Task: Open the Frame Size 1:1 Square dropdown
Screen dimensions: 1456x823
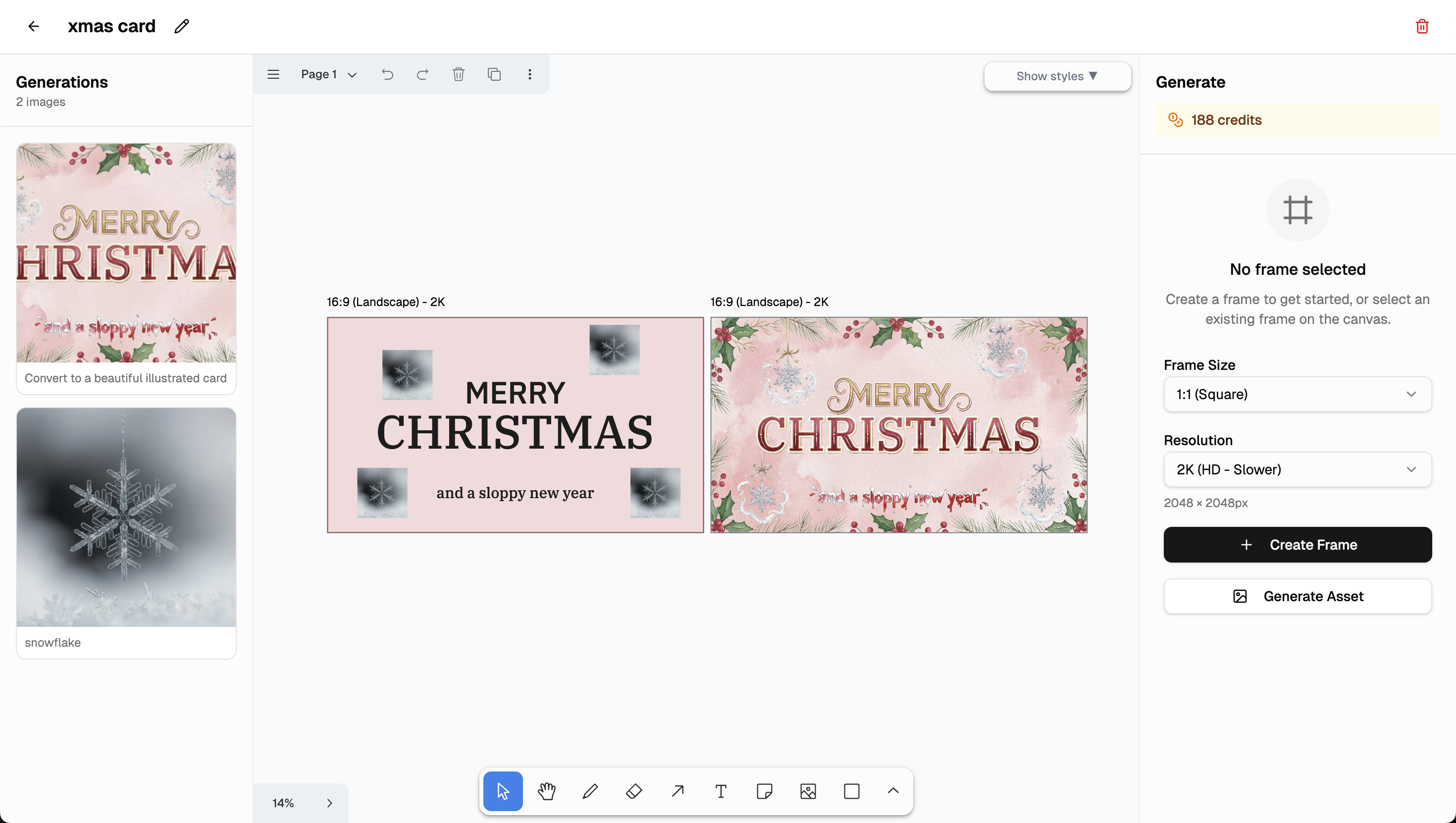Action: coord(1297,394)
